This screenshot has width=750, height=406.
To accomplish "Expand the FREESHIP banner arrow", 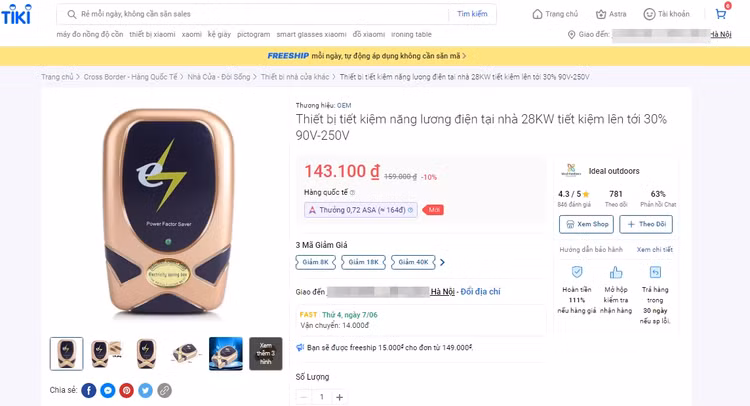I will pyautogui.click(x=464, y=56).
